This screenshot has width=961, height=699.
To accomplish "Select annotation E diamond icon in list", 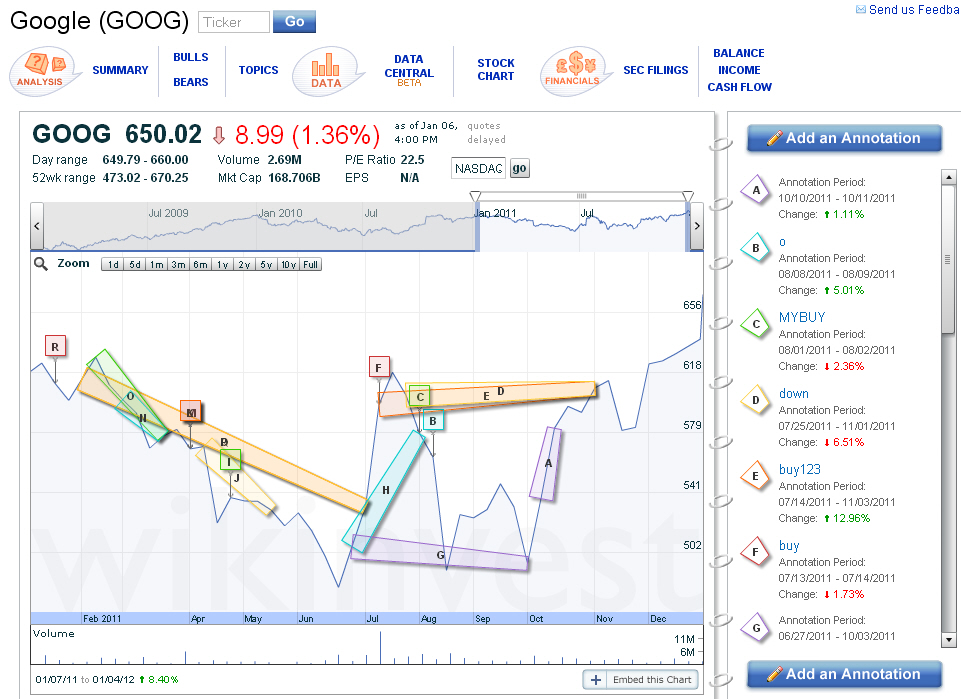I will [756, 476].
